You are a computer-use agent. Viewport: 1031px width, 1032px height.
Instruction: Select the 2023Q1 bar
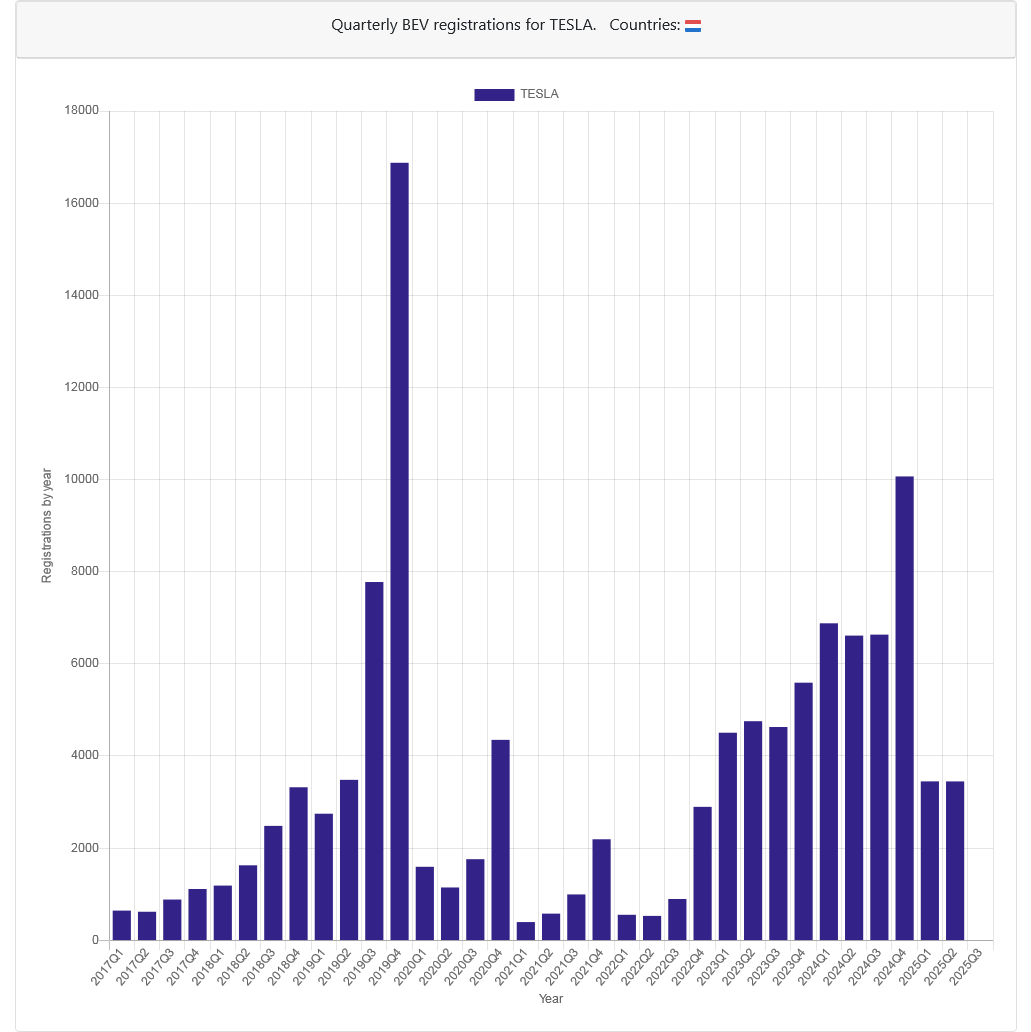pyautogui.click(x=727, y=837)
